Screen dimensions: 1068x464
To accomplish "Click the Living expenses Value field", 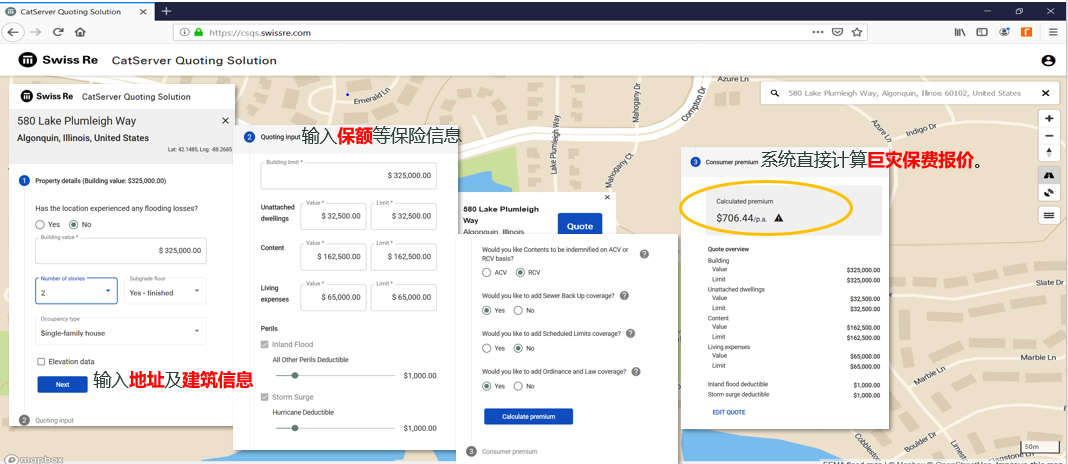I will (333, 297).
